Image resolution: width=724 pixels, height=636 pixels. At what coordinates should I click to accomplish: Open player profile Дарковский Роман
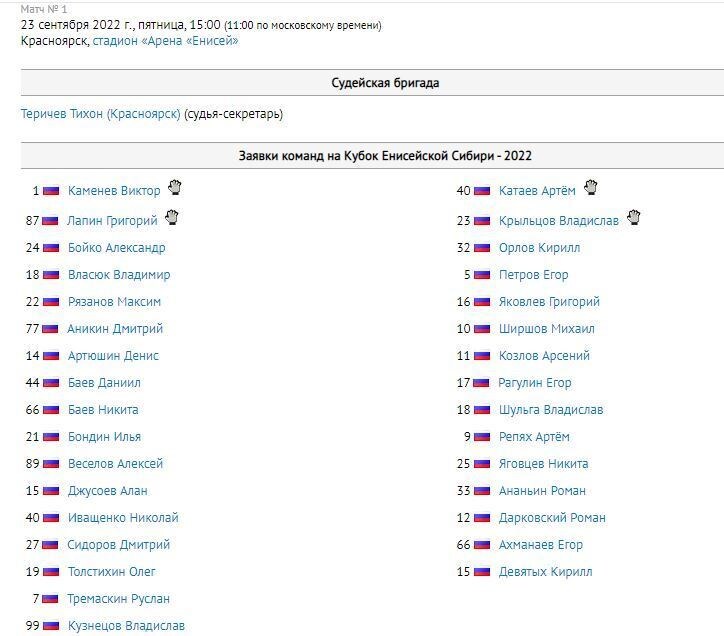[552, 518]
